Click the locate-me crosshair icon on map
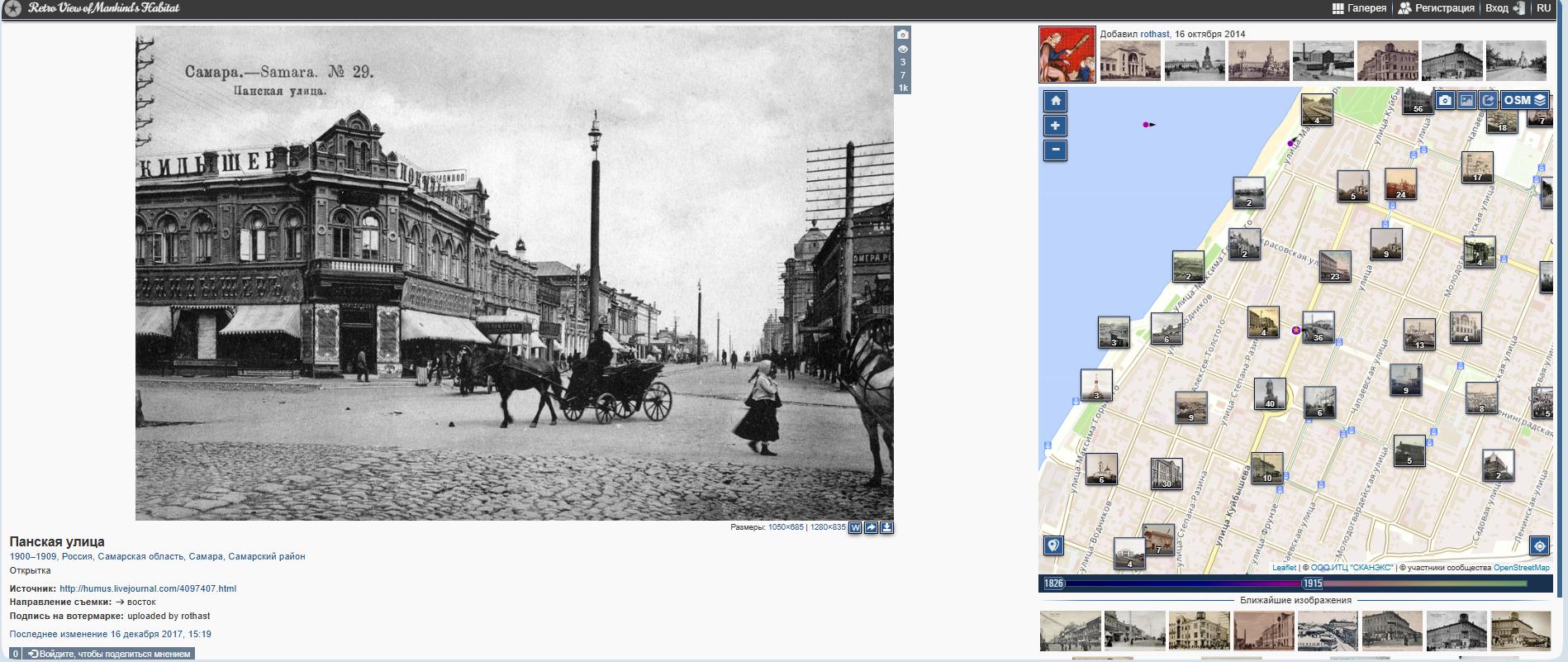 [x=1539, y=546]
